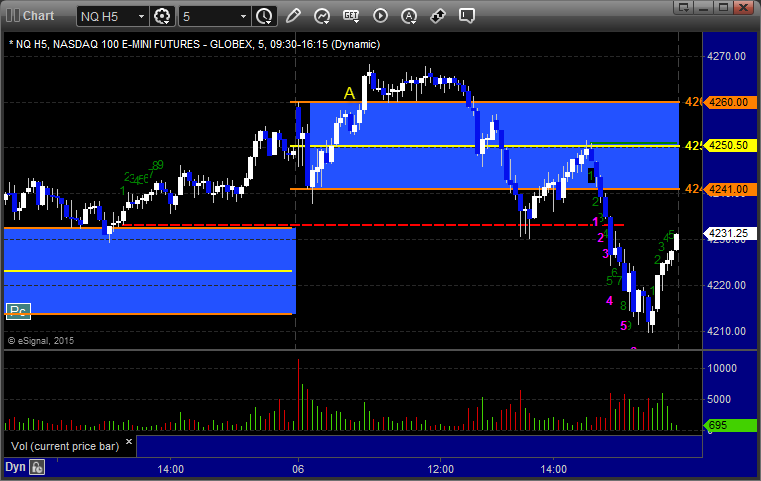
Task: Toggle the time-lock icon beside Dyn
Action: click(37, 467)
